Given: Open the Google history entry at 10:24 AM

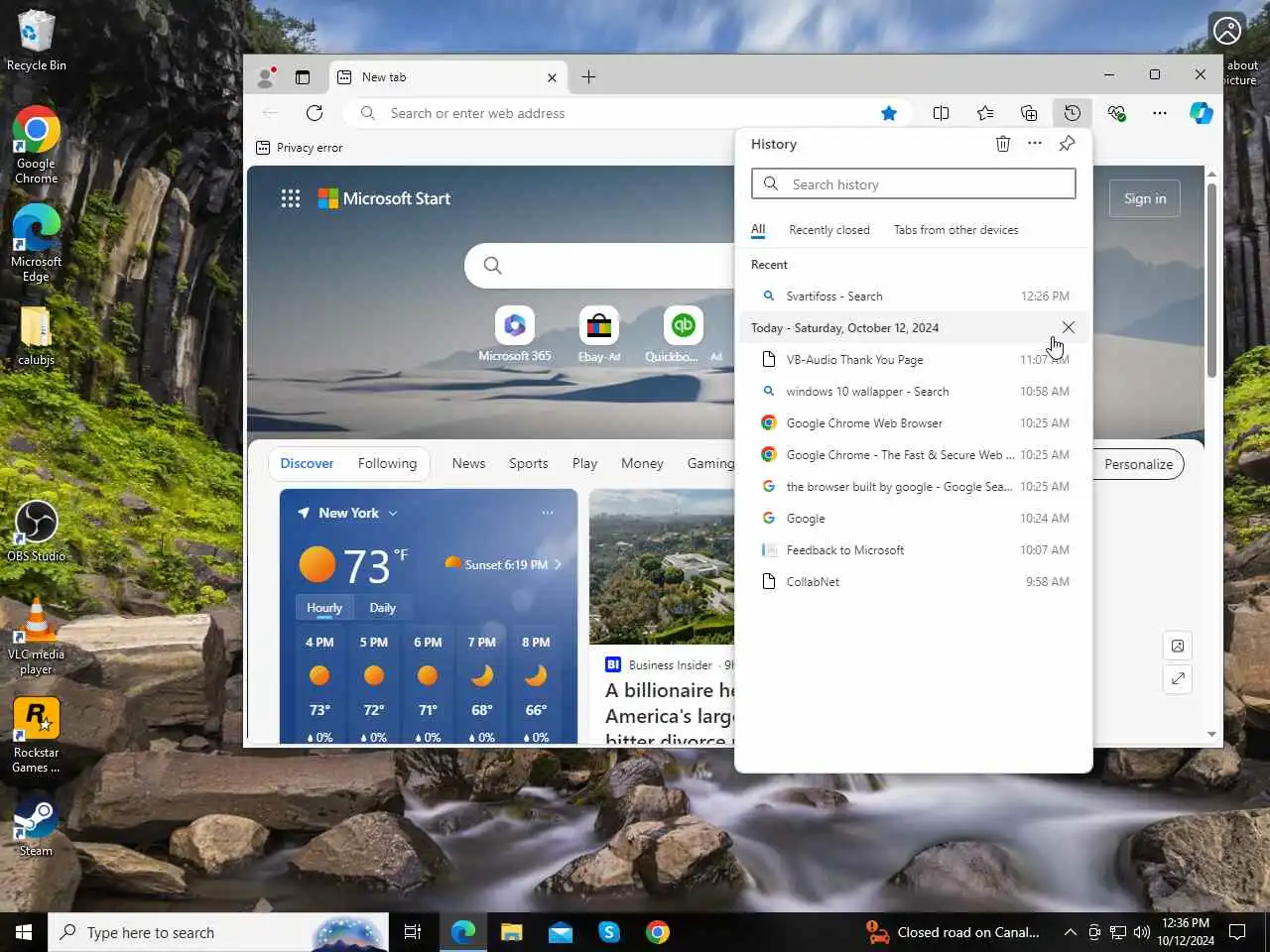Looking at the screenshot, I should [x=914, y=518].
